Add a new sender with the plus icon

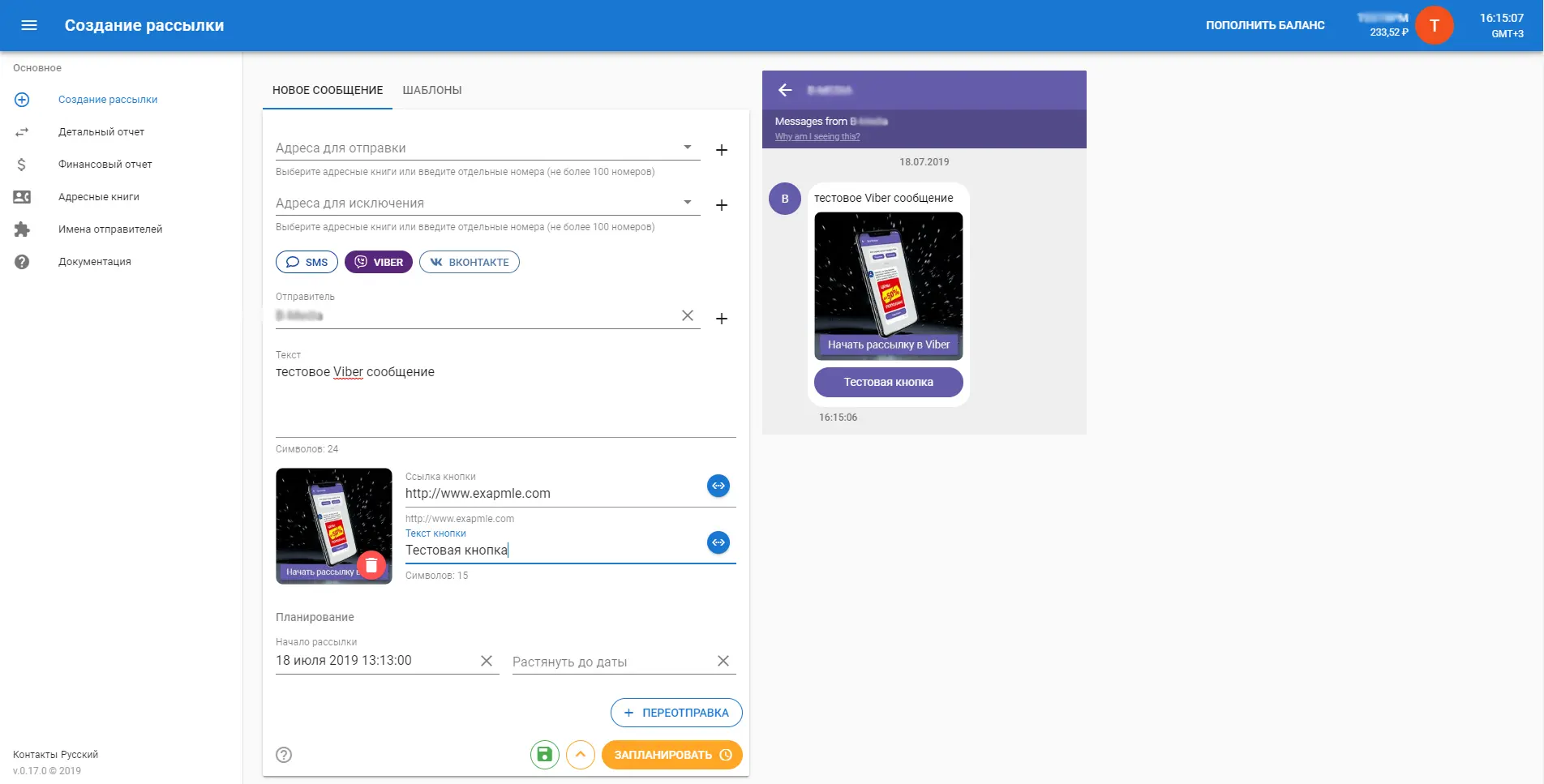pos(721,319)
